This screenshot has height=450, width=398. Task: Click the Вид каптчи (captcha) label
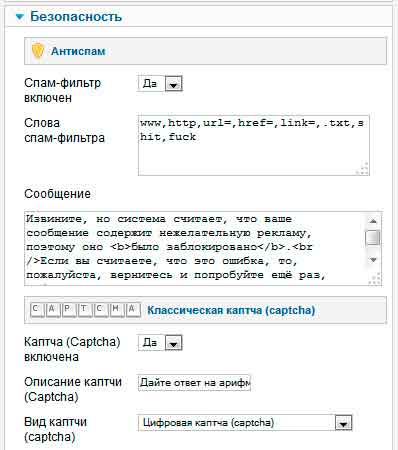55,429
